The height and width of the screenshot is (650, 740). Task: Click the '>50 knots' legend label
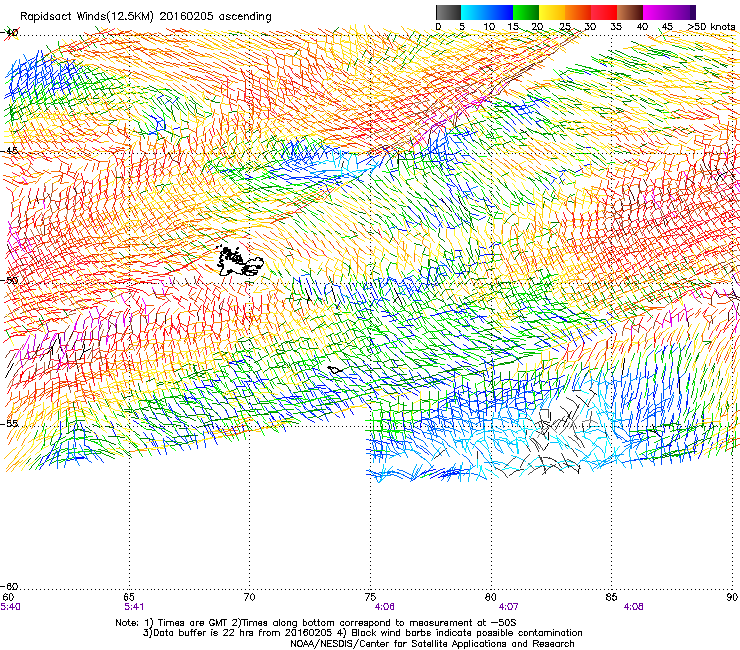711,27
